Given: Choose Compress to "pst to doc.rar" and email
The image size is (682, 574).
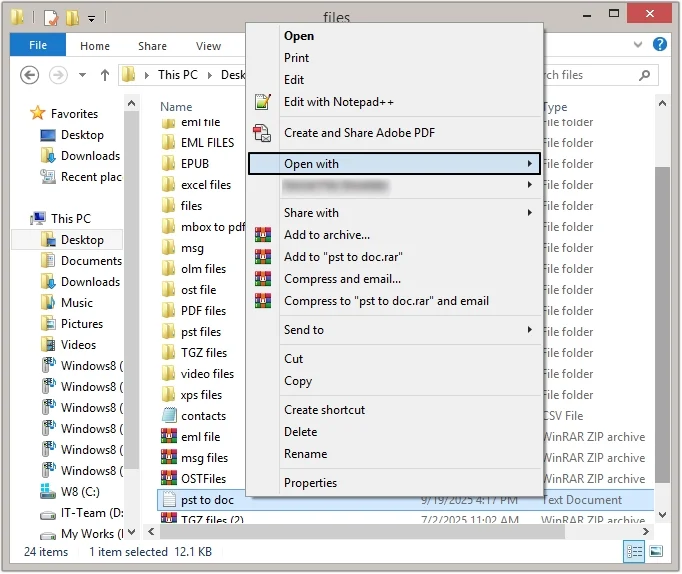Looking at the screenshot, I should (x=394, y=301).
